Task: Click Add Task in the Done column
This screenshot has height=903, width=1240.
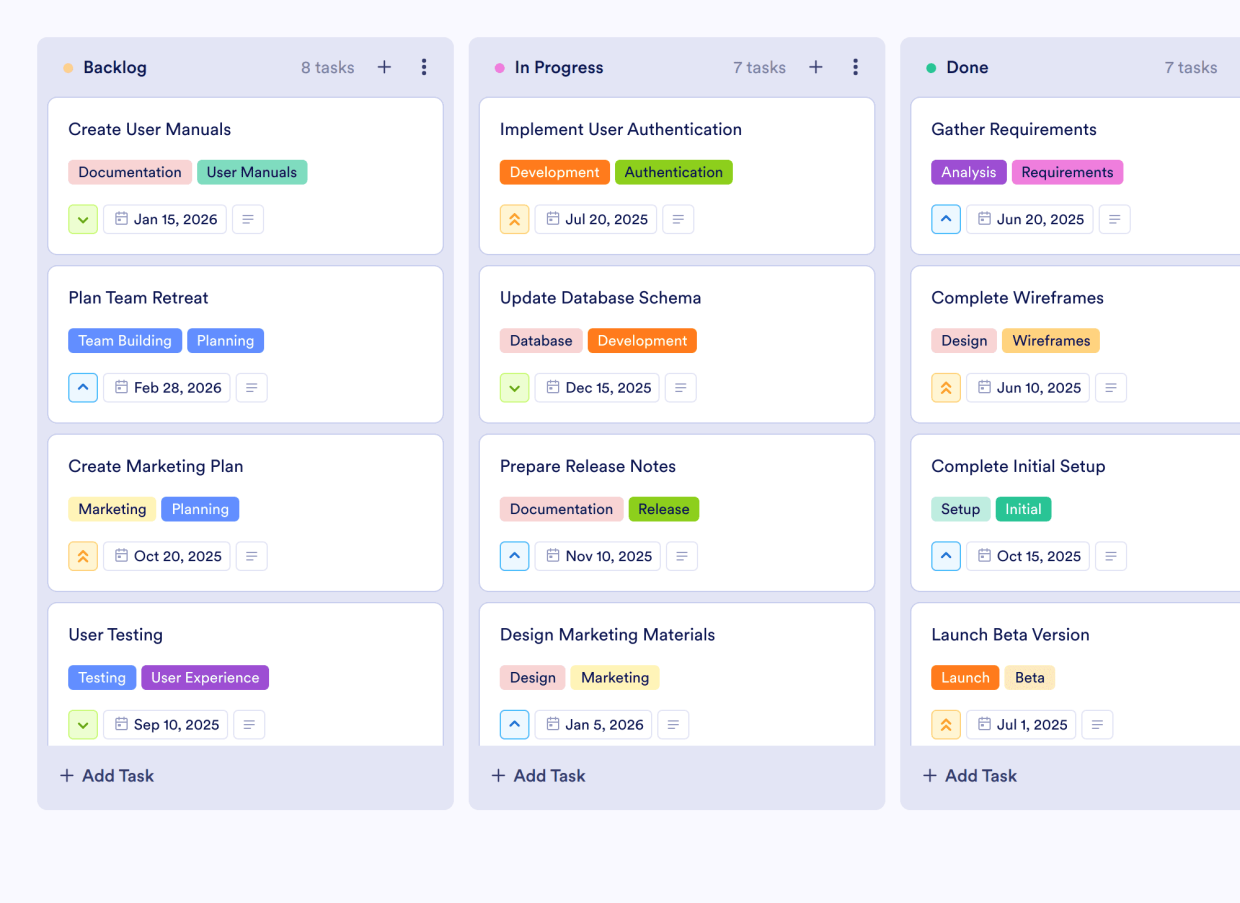Action: [x=969, y=775]
